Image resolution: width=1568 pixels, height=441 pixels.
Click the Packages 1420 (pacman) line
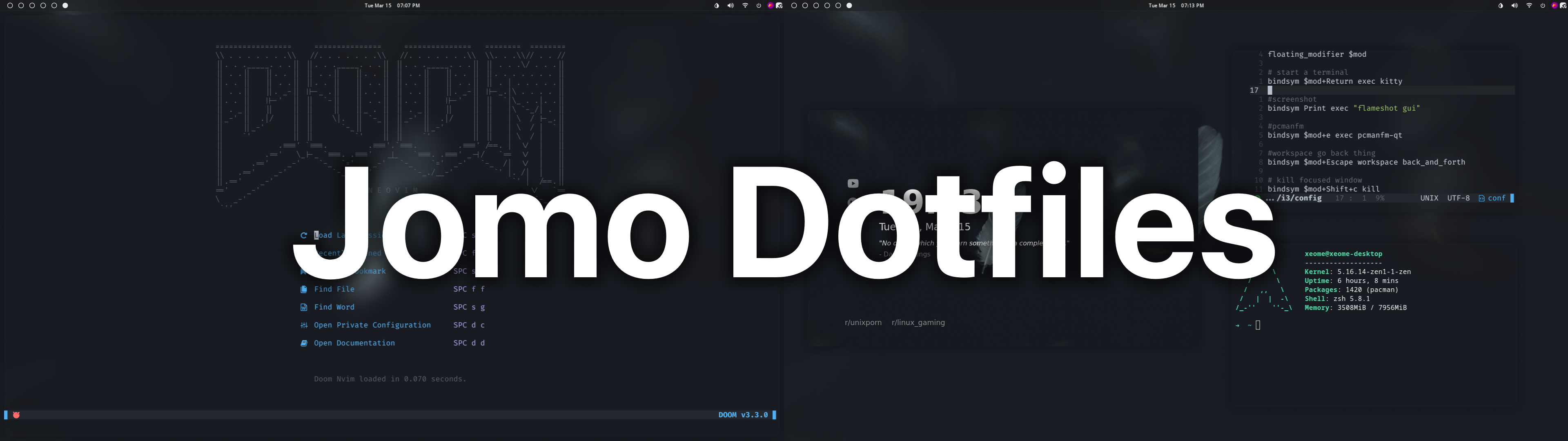[1351, 290]
